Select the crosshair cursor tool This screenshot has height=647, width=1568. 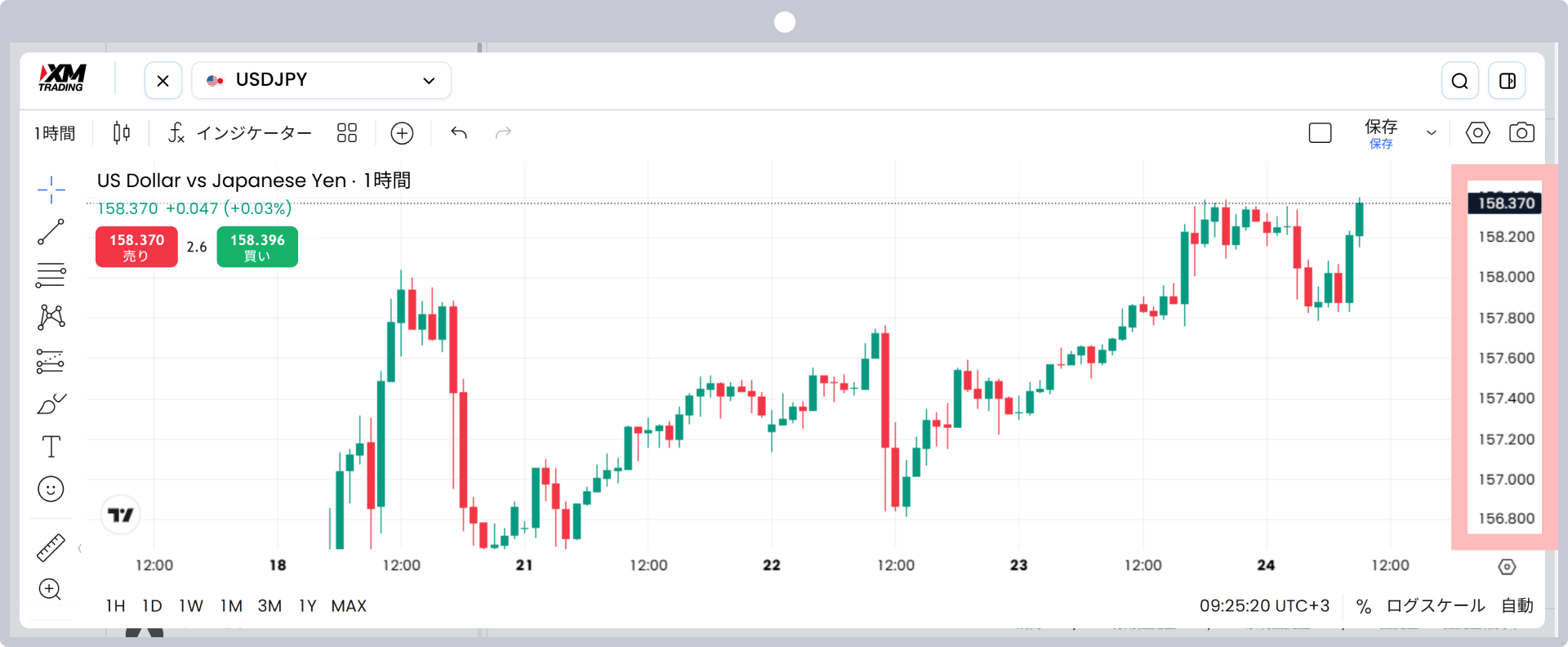coord(51,190)
